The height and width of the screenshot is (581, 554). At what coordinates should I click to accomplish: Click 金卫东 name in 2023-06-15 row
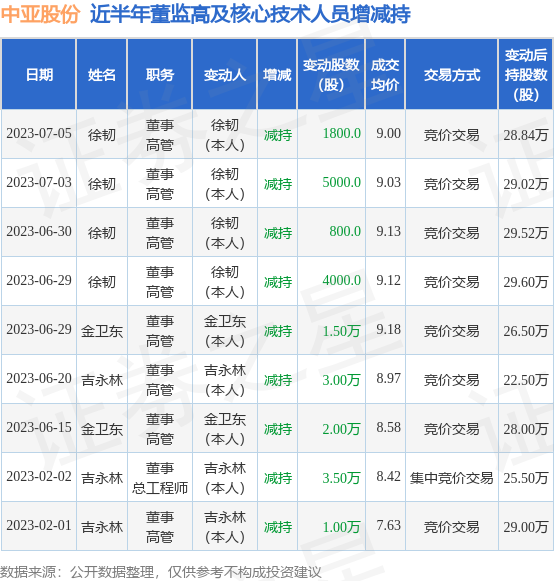(x=102, y=429)
